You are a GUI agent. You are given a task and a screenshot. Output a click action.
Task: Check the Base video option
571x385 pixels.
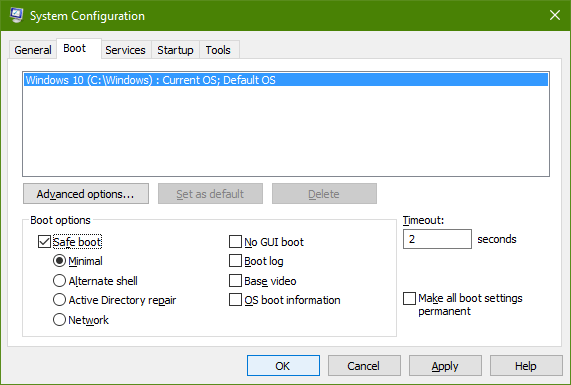[235, 281]
